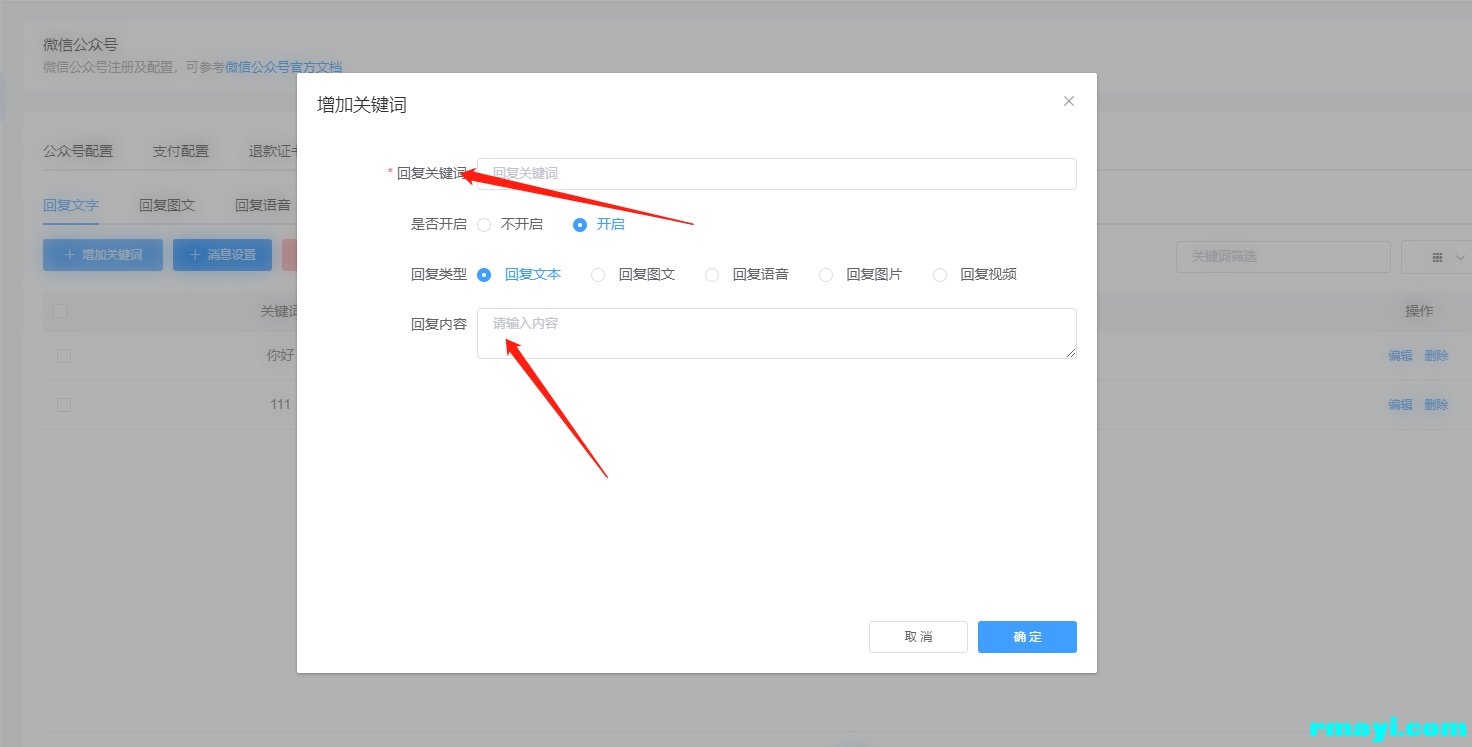1472x747 pixels.
Task: Toggle the select-all checkbox in table header
Action: point(60,311)
